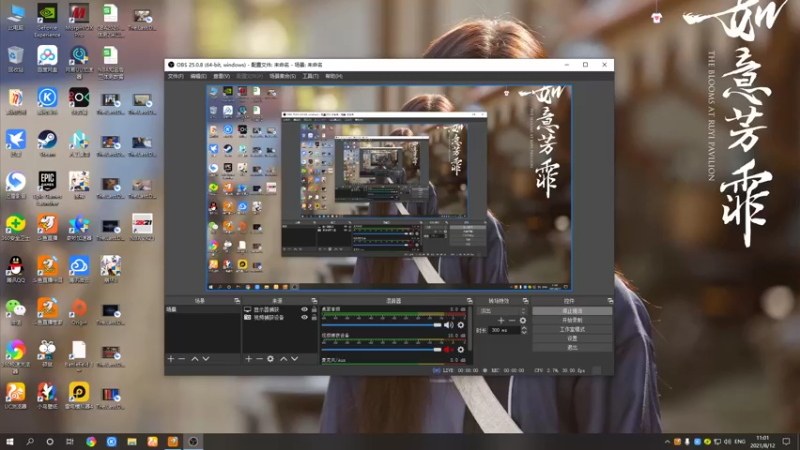This screenshot has height=450, width=800.
Task: Increase the transition duration with the up arrow
Action: (x=523, y=328)
